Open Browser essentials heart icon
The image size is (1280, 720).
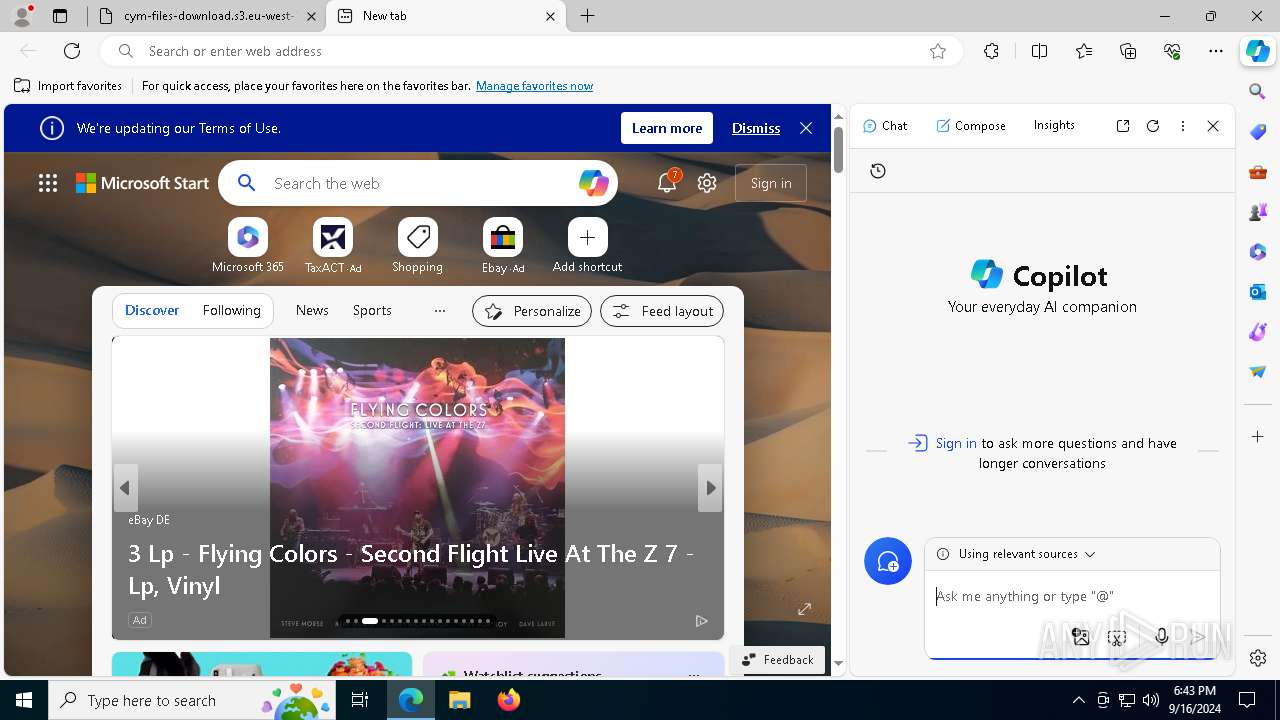click(x=1172, y=51)
